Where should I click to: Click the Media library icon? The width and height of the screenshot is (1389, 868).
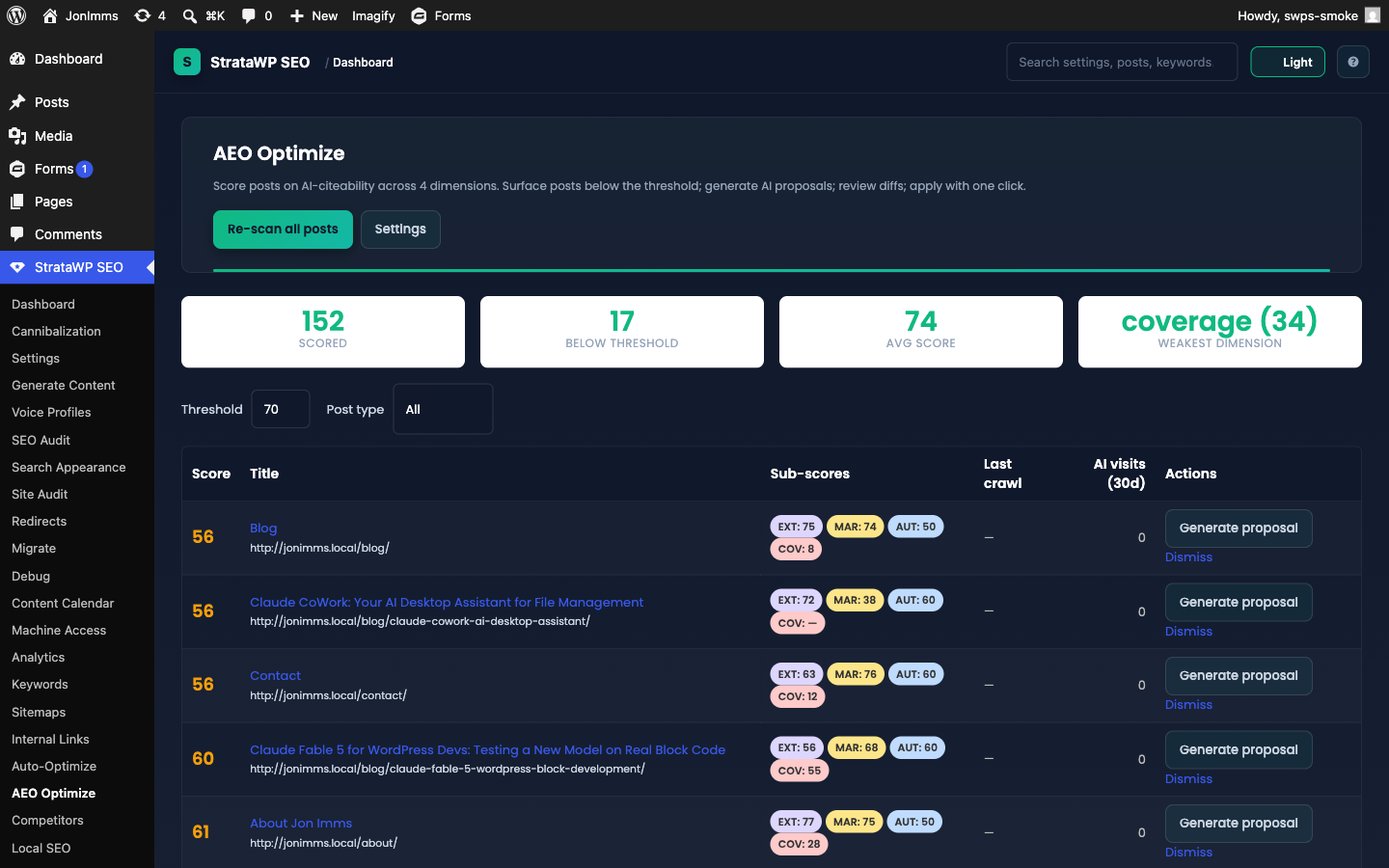pyautogui.click(x=17, y=136)
